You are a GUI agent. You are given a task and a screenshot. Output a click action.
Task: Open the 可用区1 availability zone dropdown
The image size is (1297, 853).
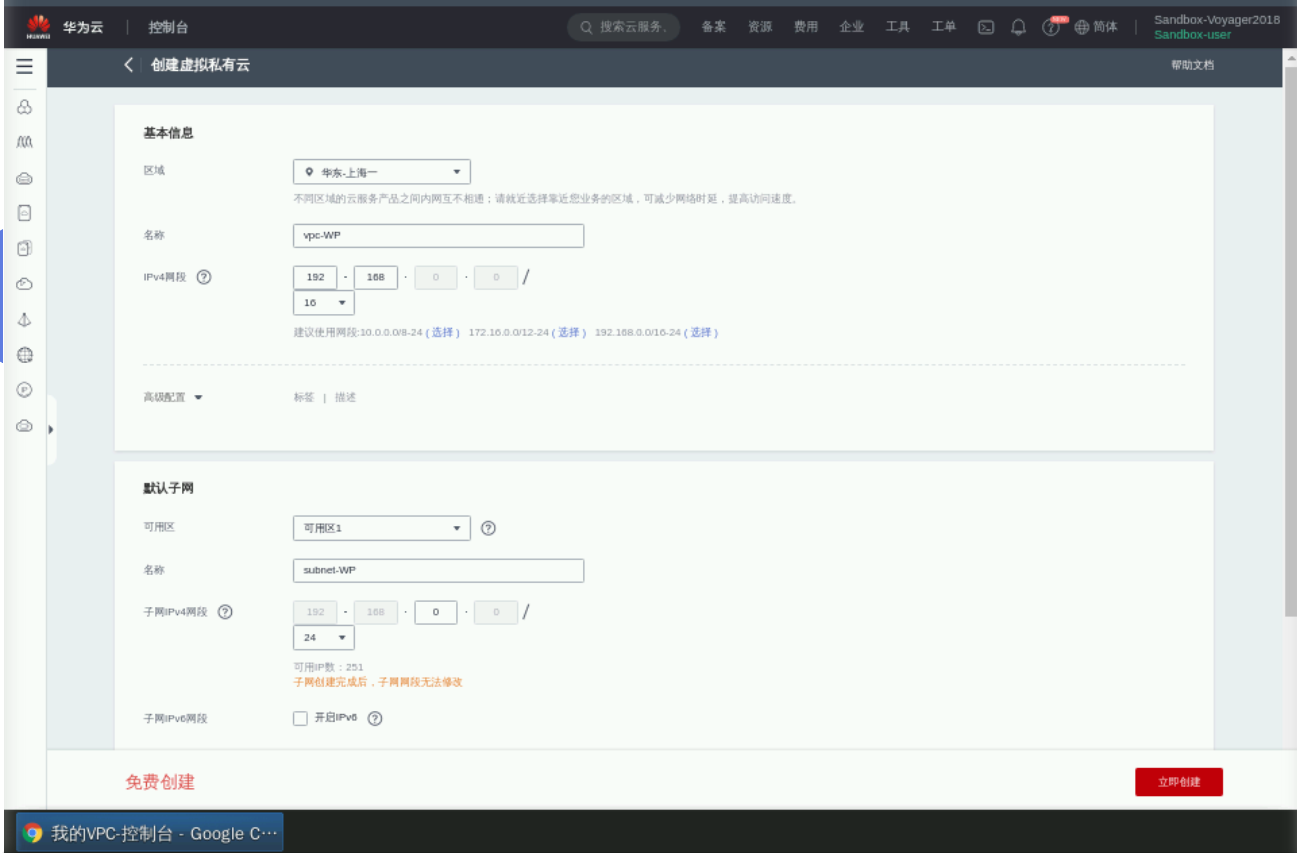[x=382, y=528]
